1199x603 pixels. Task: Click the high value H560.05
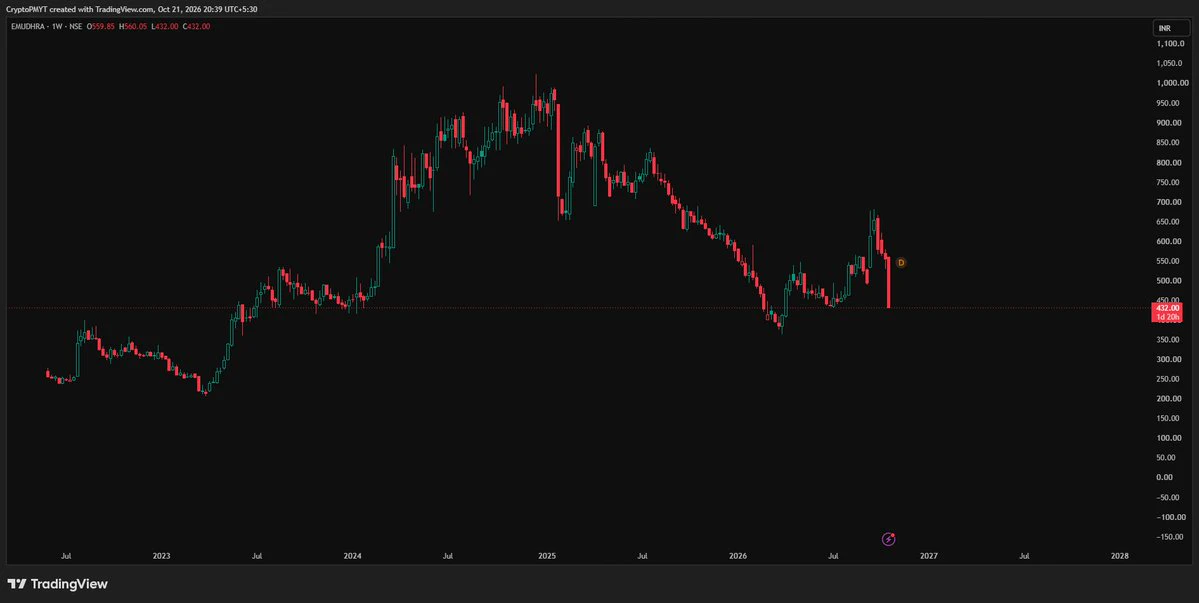pyautogui.click(x=132, y=26)
